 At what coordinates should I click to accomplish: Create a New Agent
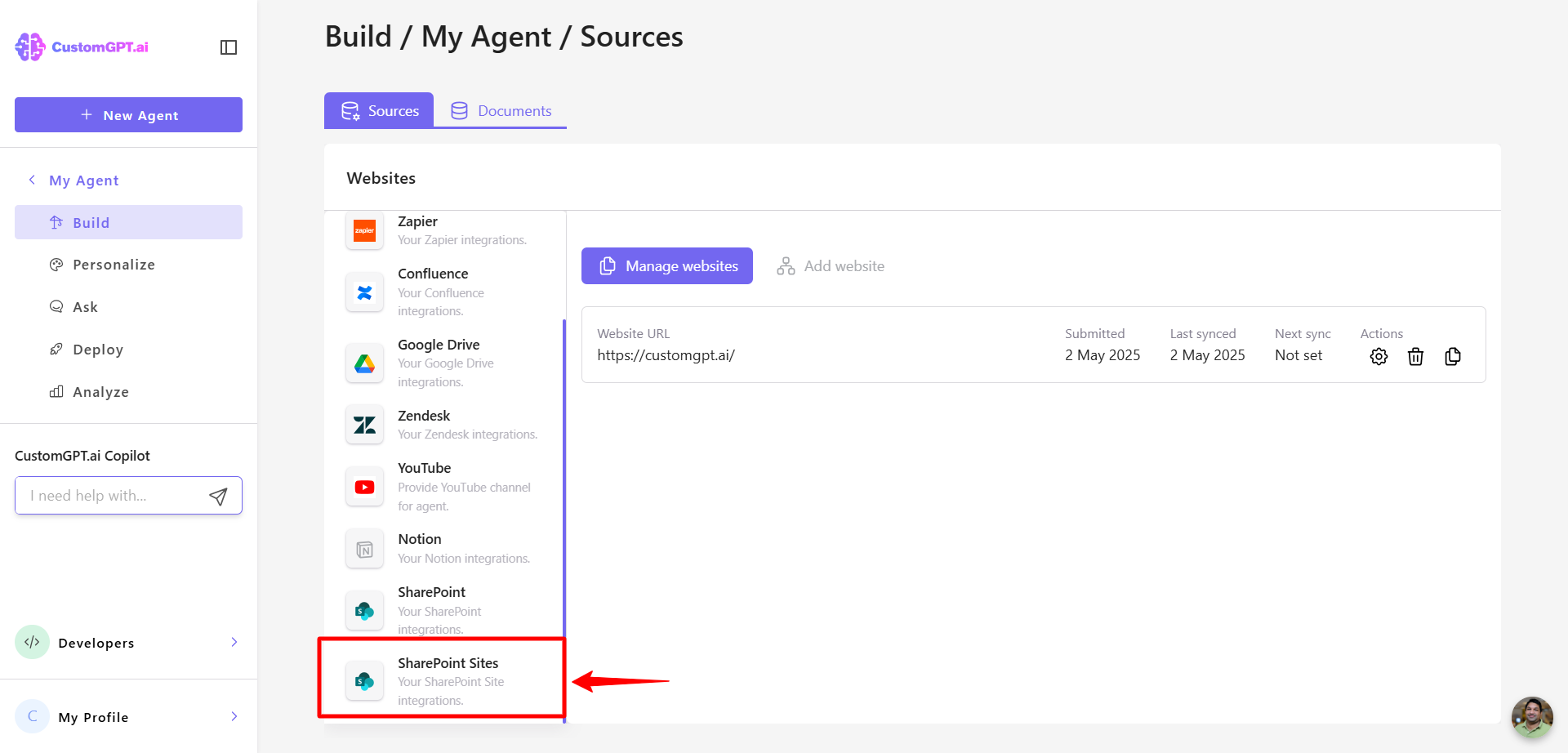coord(128,115)
